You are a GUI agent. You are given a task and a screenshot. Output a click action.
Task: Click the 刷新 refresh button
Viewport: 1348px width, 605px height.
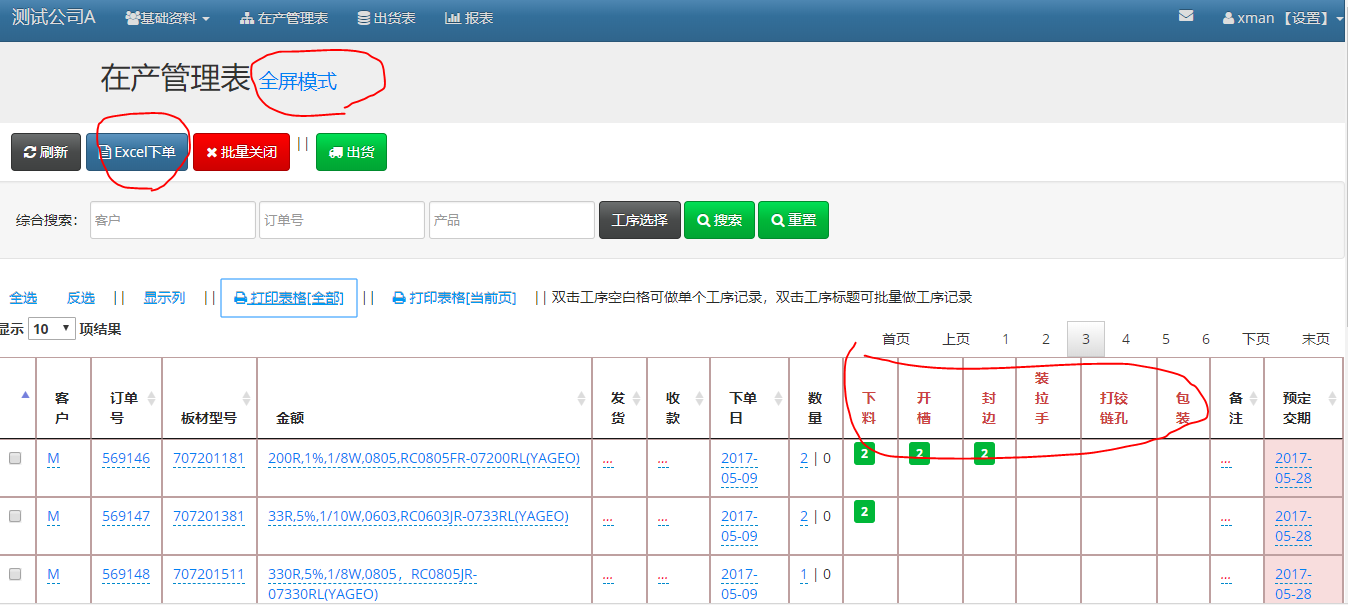pos(46,152)
